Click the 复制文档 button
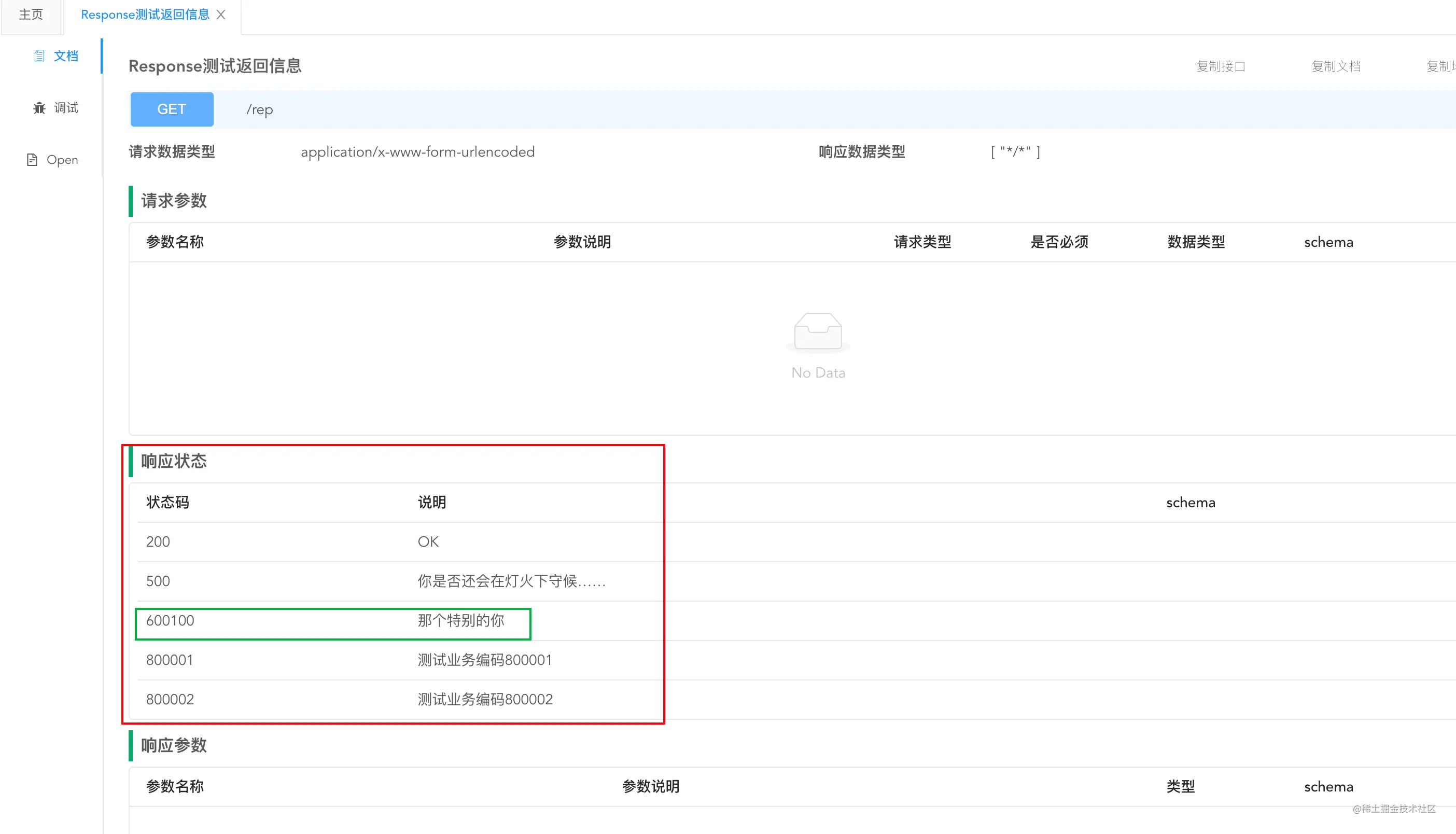Viewport: 1456px width, 834px height. coord(1336,66)
